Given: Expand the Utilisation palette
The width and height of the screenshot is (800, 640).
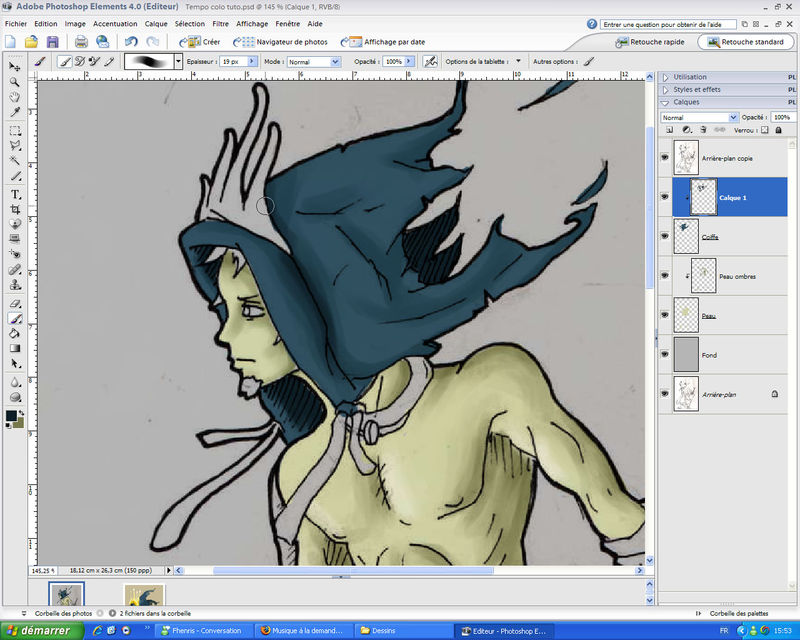Looking at the screenshot, I should pyautogui.click(x=665, y=78).
